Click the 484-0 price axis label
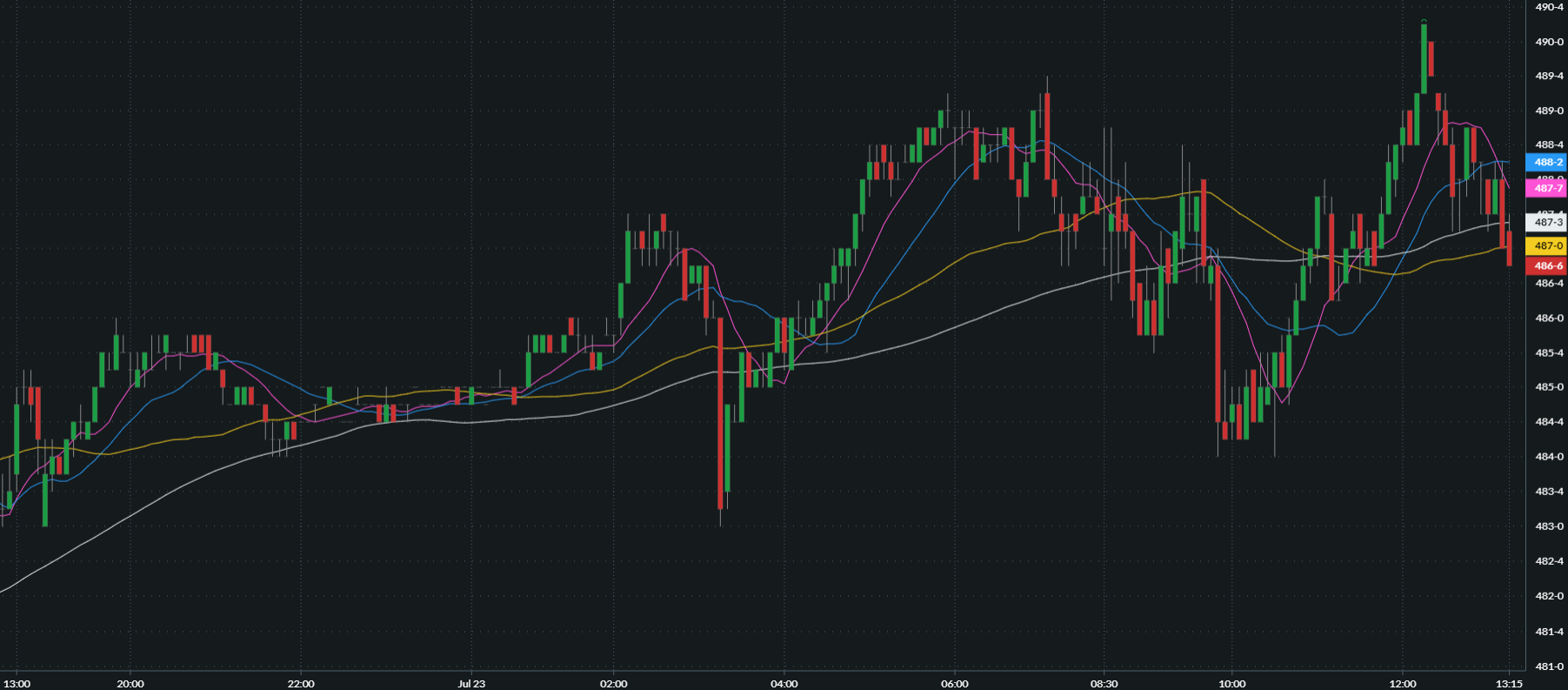 pos(1549,457)
